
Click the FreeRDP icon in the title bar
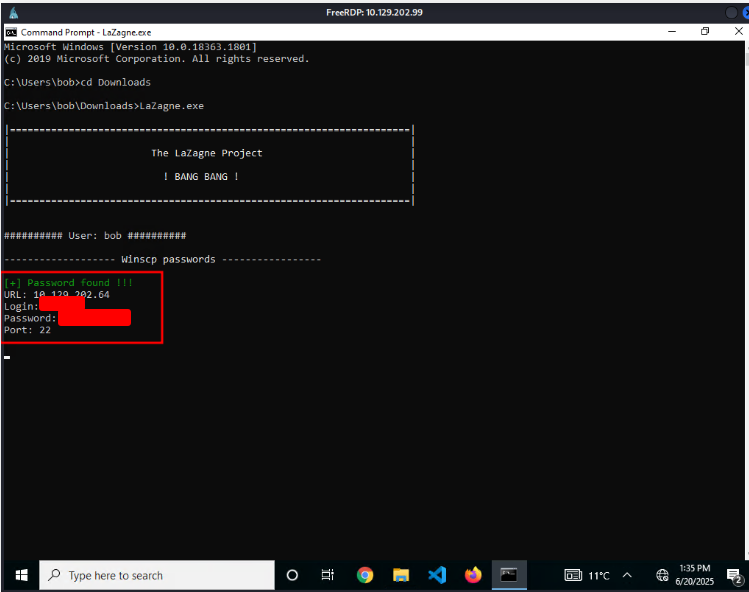(x=12, y=12)
